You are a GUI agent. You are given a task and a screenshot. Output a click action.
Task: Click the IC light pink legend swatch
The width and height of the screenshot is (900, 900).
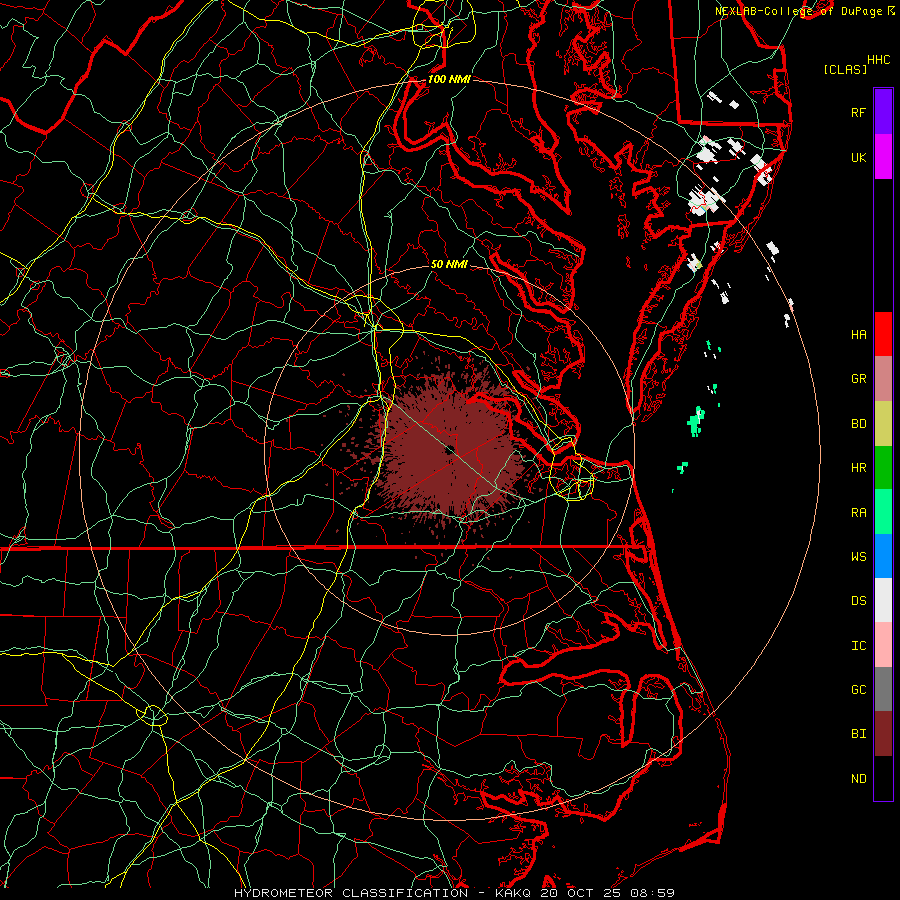coord(883,645)
